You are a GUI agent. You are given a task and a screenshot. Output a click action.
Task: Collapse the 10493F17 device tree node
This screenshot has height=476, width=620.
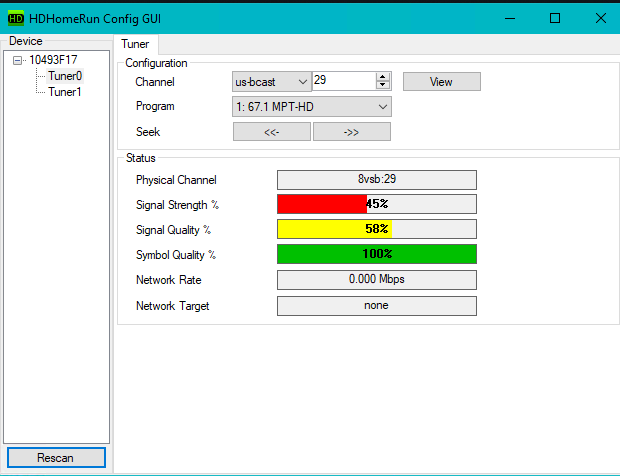pos(17,60)
